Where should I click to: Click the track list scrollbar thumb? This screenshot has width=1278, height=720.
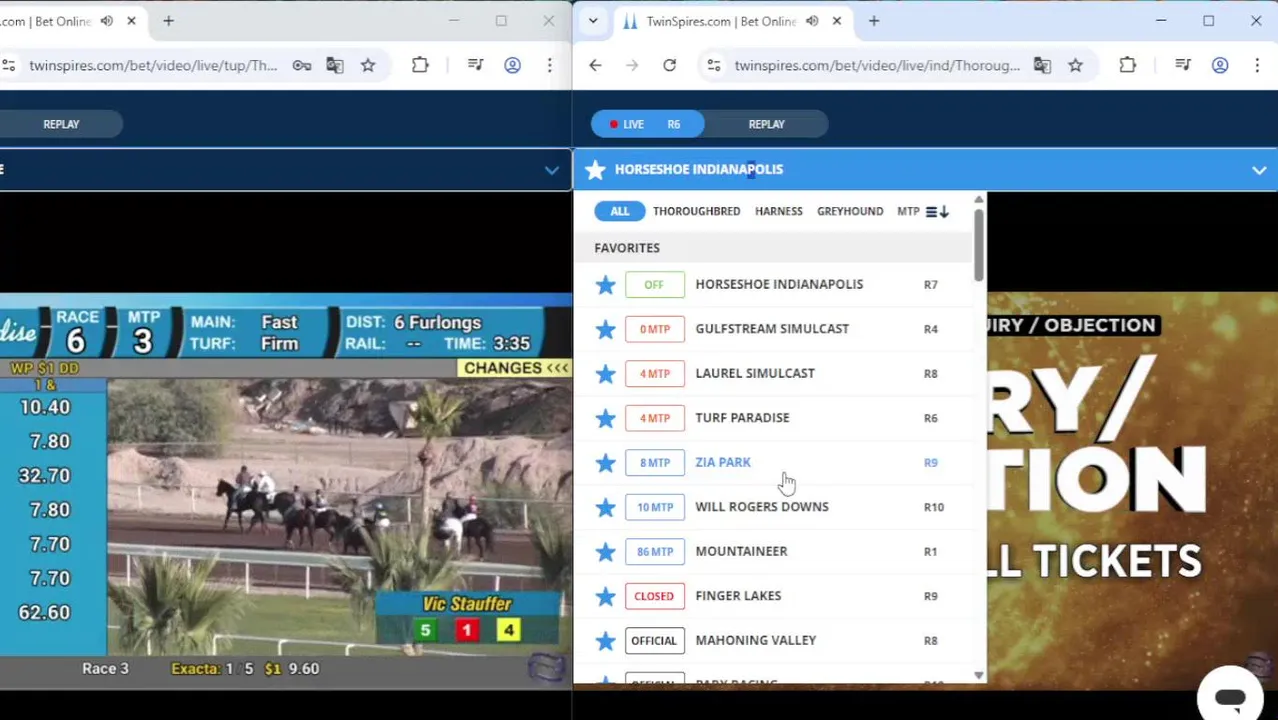pyautogui.click(x=979, y=245)
